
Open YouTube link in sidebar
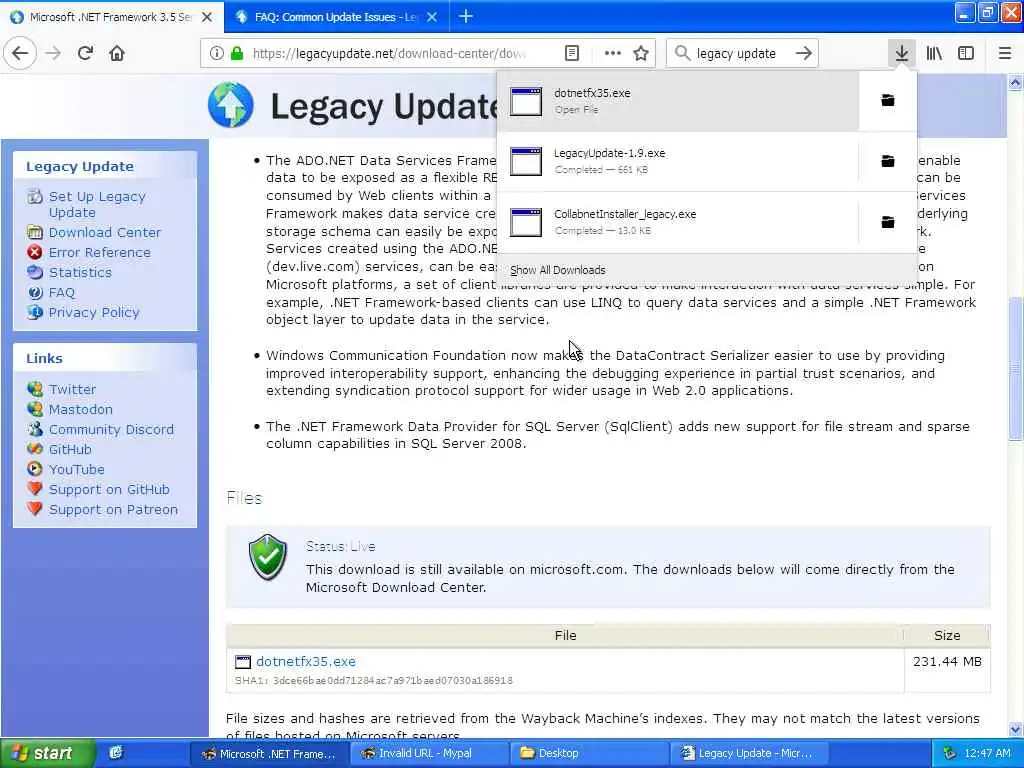coord(76,470)
